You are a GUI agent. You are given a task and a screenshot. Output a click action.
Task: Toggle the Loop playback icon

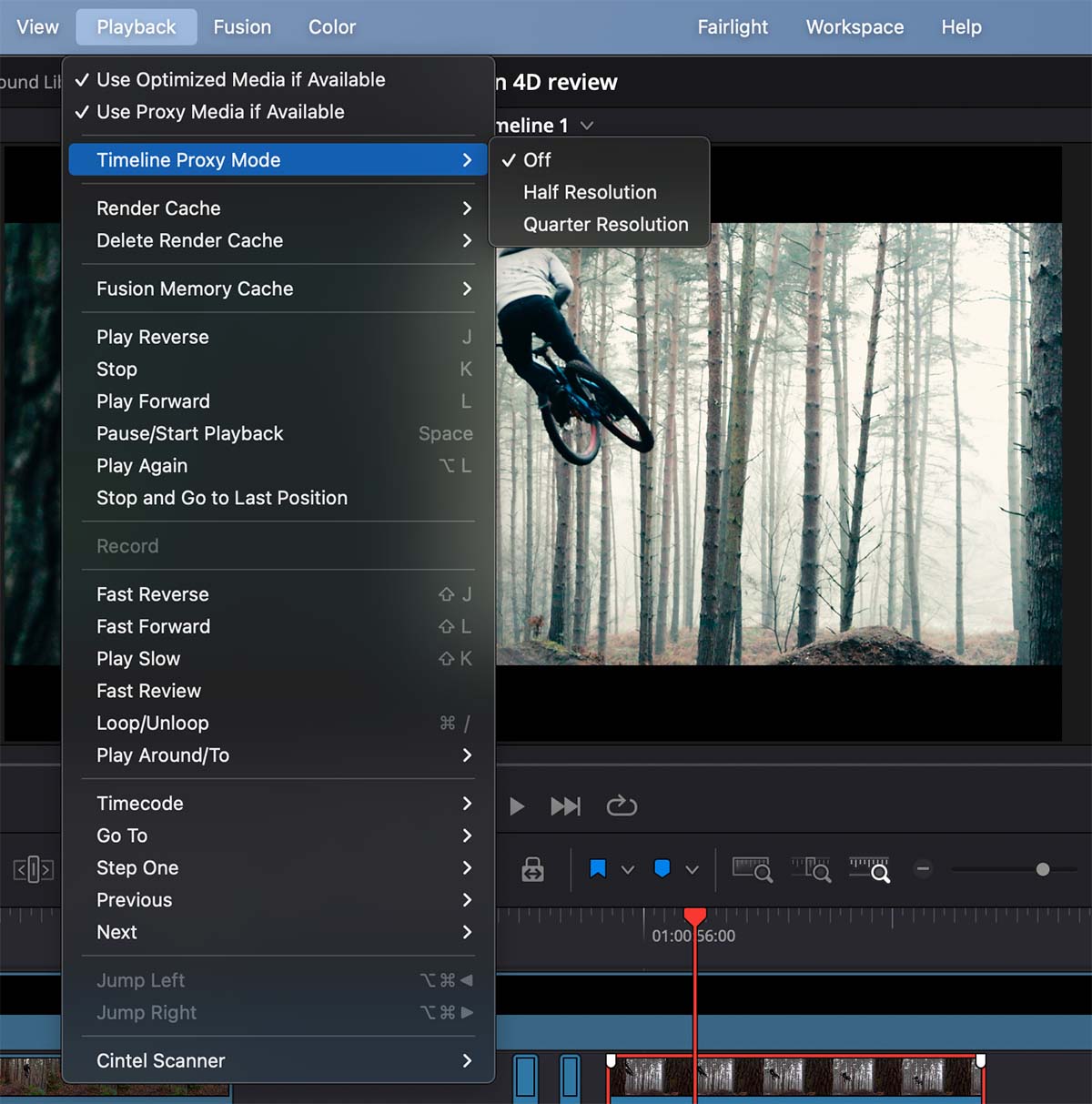click(622, 806)
